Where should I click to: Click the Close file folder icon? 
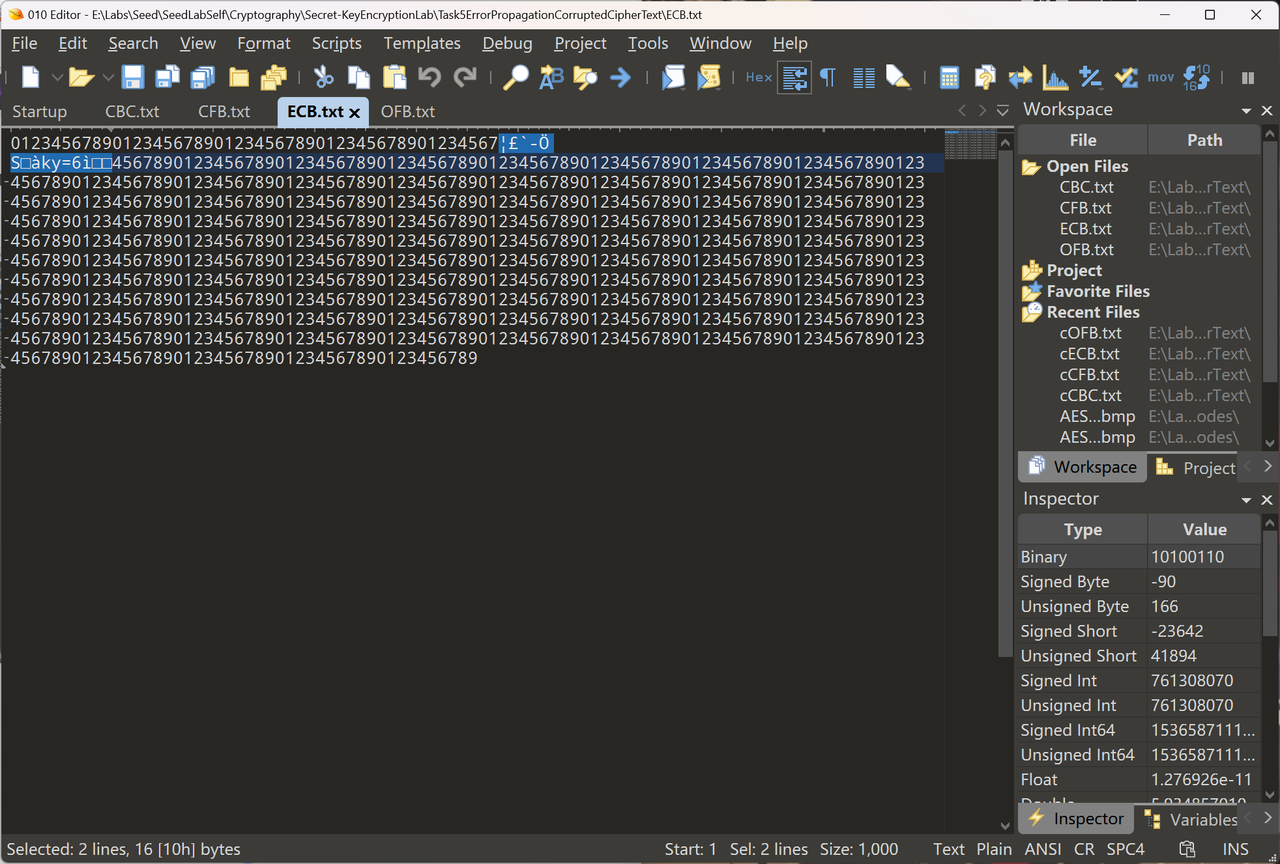pos(239,77)
